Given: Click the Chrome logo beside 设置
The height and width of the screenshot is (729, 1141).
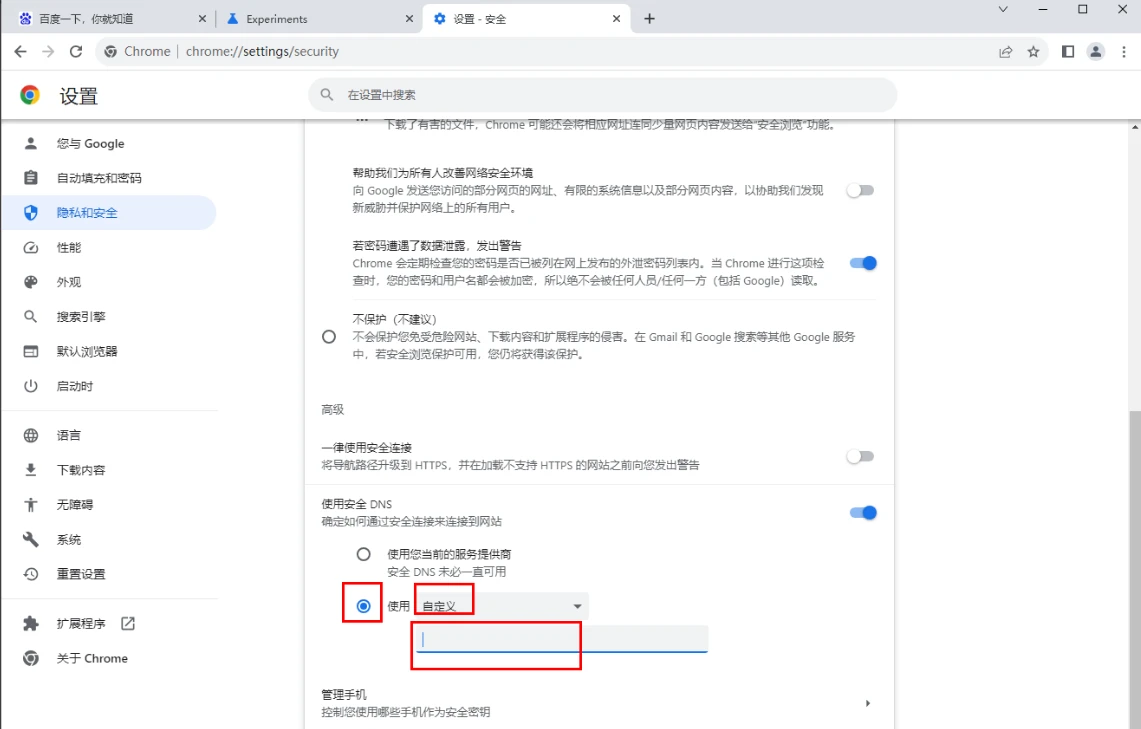Looking at the screenshot, I should tap(30, 95).
